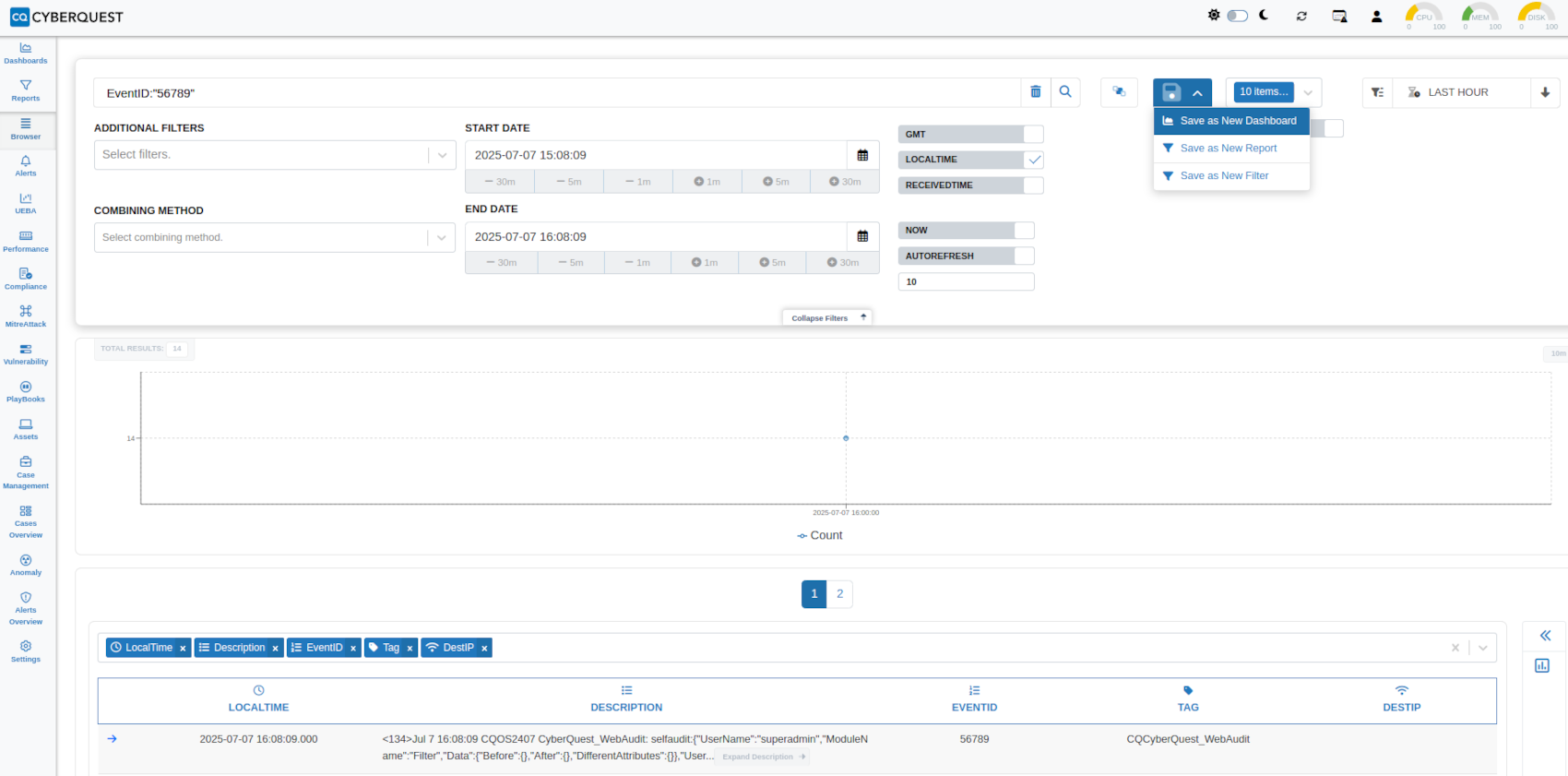
Task: Click the EventID query input field
Action: tap(553, 93)
